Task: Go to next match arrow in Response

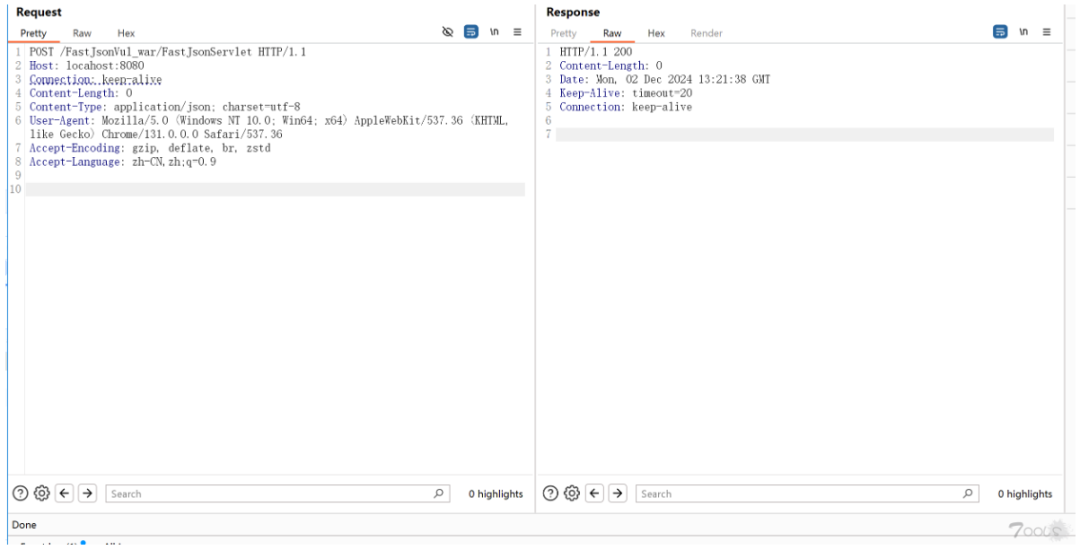Action: 618,493
